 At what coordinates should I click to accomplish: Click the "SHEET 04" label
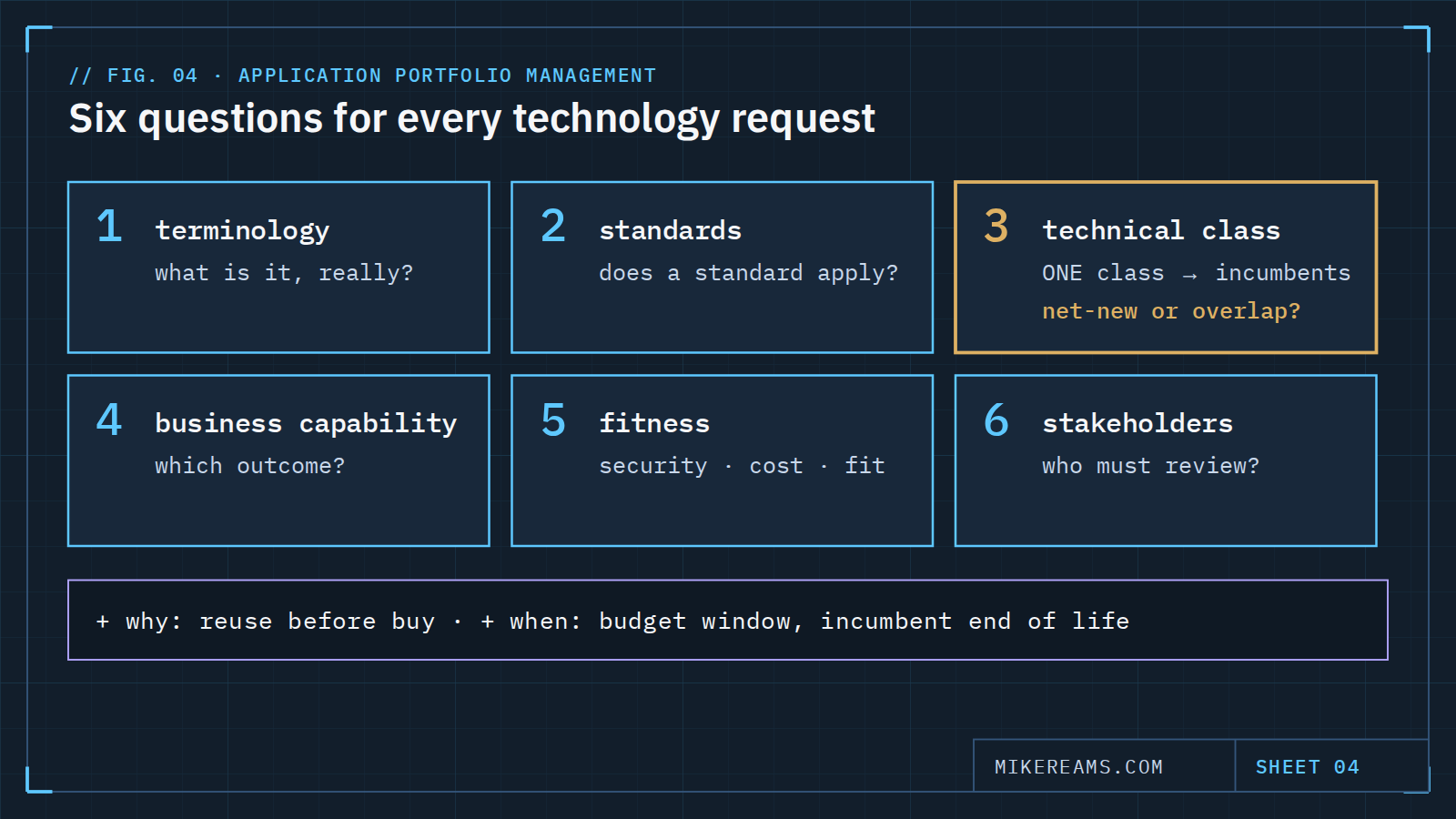[x=1308, y=767]
